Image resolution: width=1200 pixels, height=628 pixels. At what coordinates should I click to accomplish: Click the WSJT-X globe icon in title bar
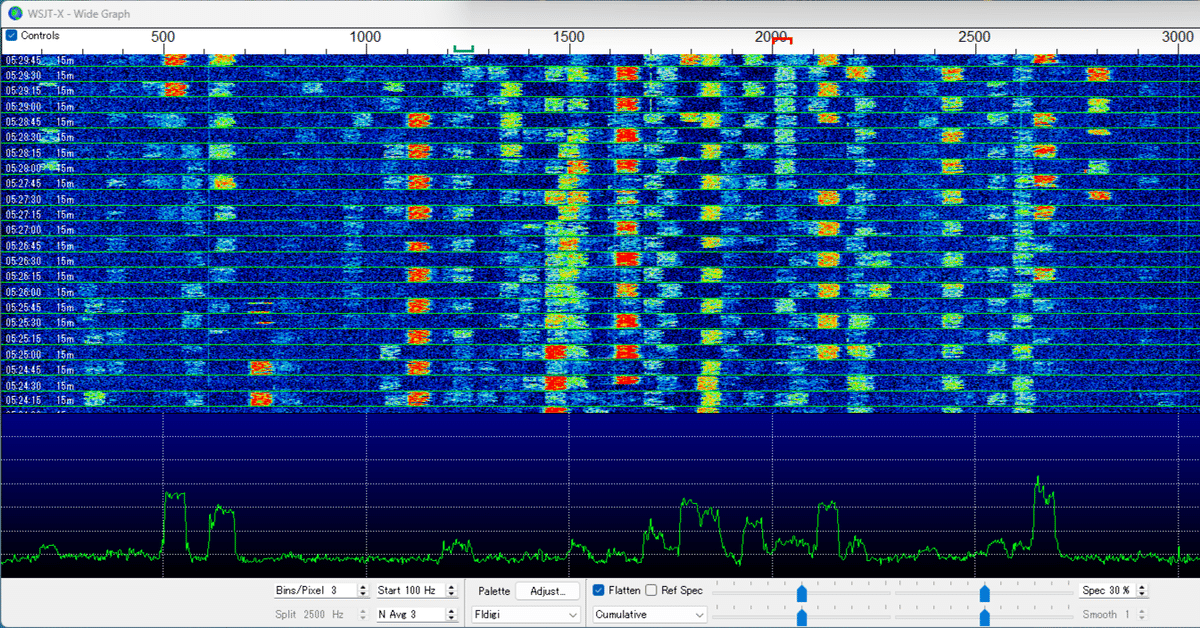tap(15, 14)
